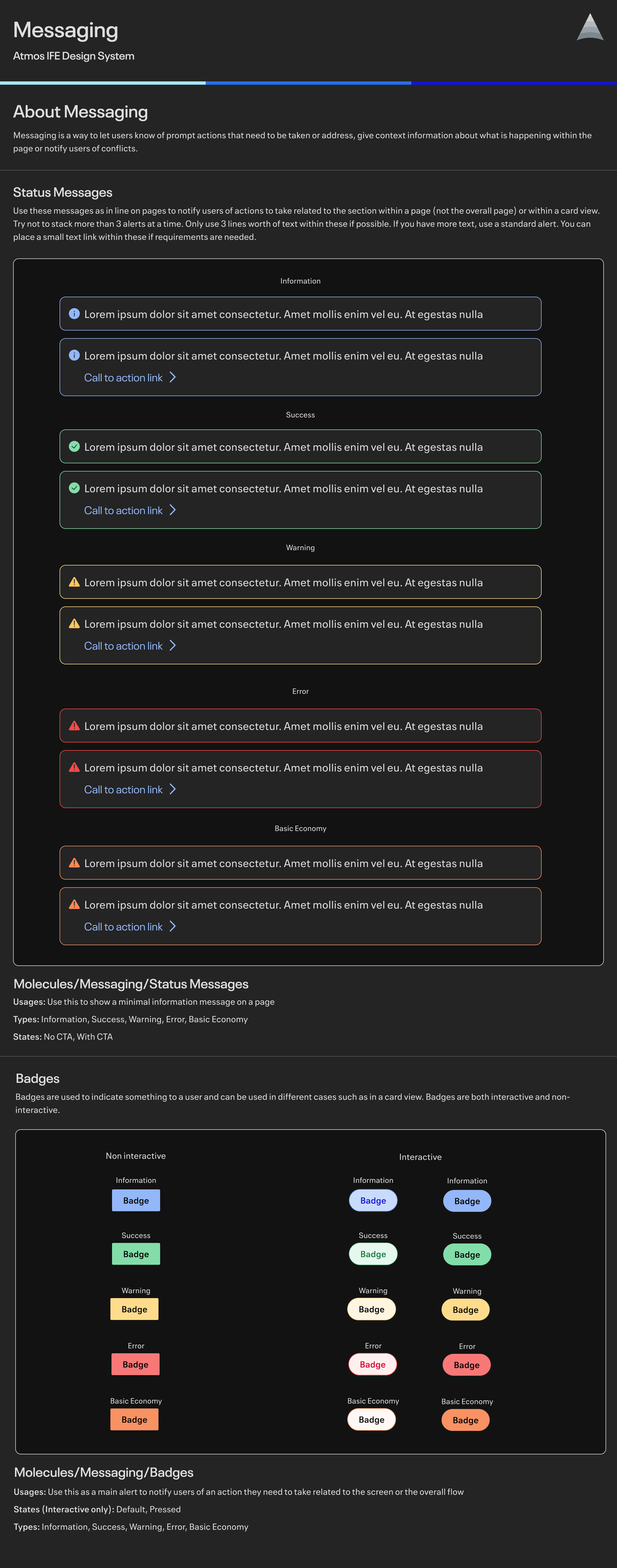Click green checkmark icon in Success message with link

[x=74, y=488]
